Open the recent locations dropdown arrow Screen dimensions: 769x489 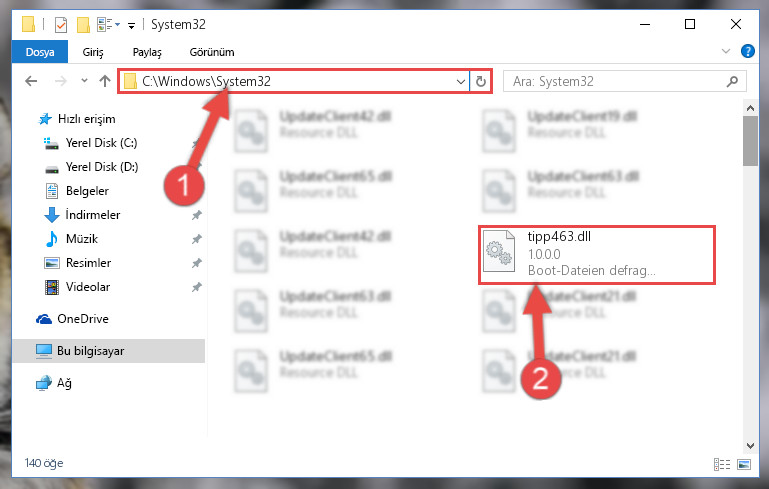point(84,80)
